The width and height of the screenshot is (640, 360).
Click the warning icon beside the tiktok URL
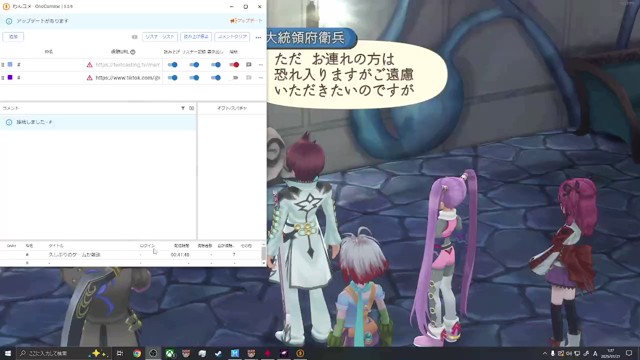tap(89, 78)
